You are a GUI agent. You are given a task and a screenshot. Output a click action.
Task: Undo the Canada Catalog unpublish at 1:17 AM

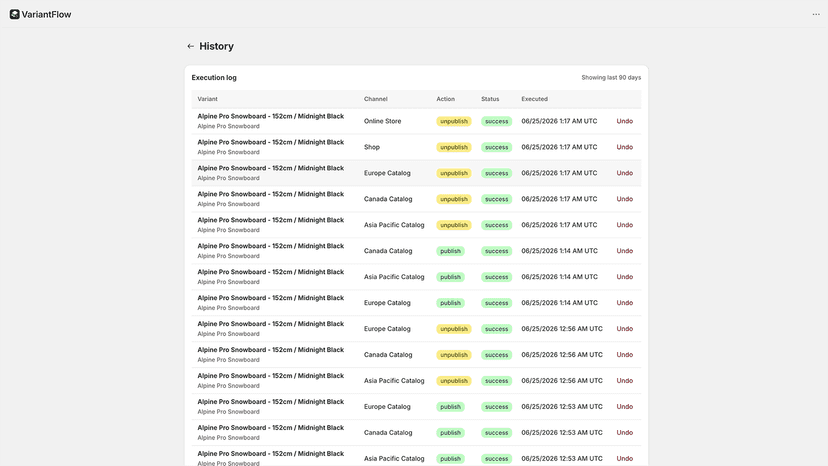point(624,199)
